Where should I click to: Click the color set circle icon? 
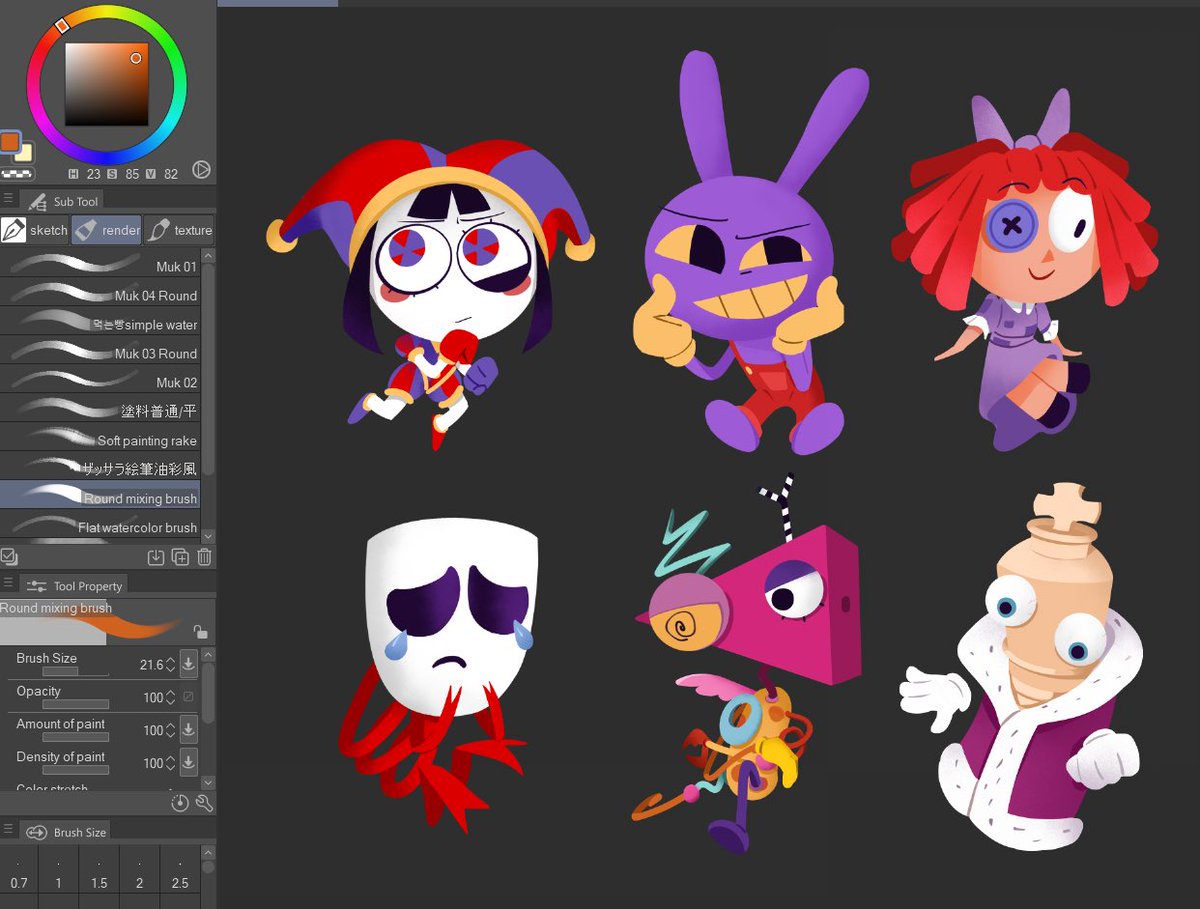click(201, 171)
